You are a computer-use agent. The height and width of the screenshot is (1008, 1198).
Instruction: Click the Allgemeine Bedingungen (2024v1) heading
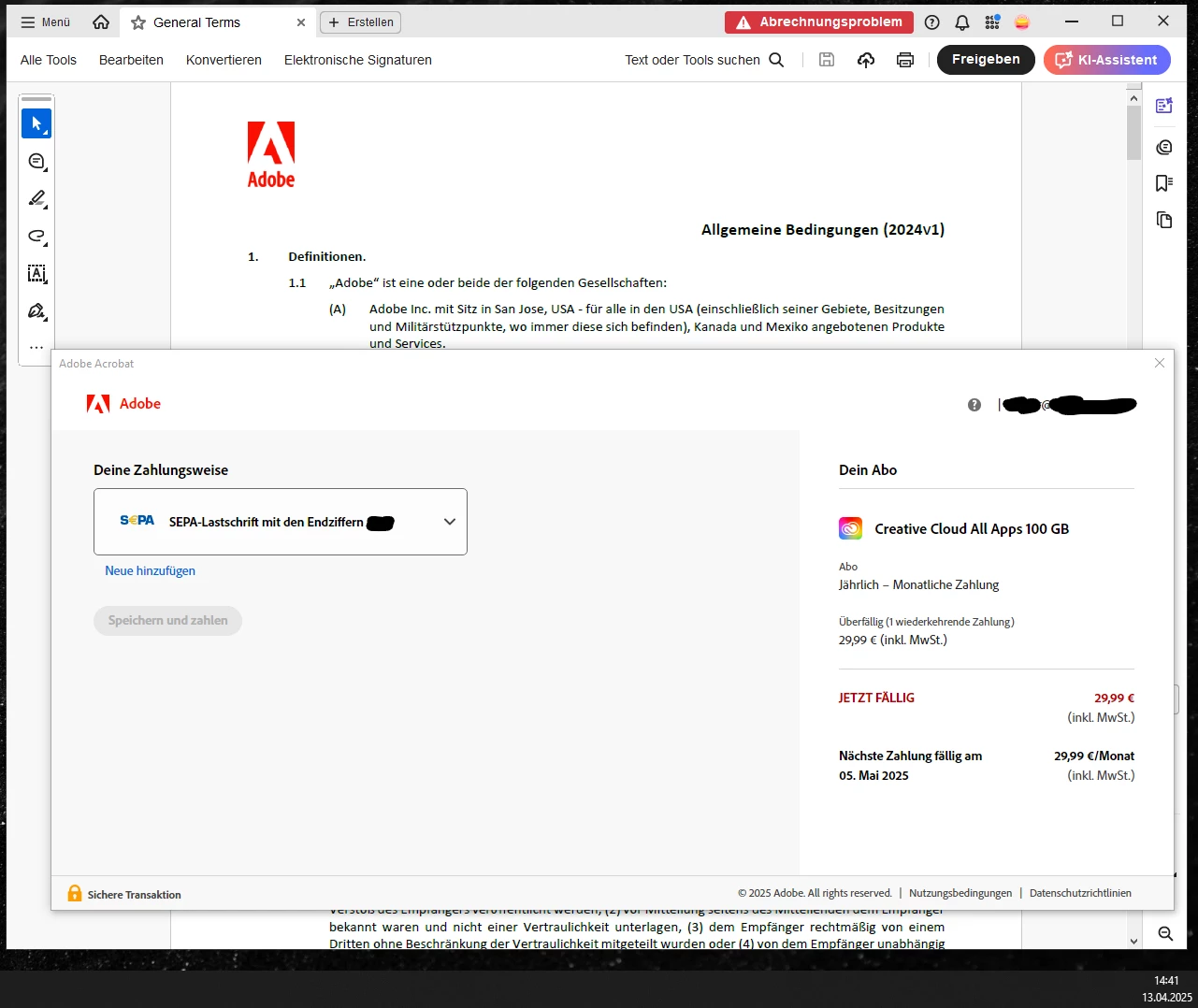(x=823, y=229)
